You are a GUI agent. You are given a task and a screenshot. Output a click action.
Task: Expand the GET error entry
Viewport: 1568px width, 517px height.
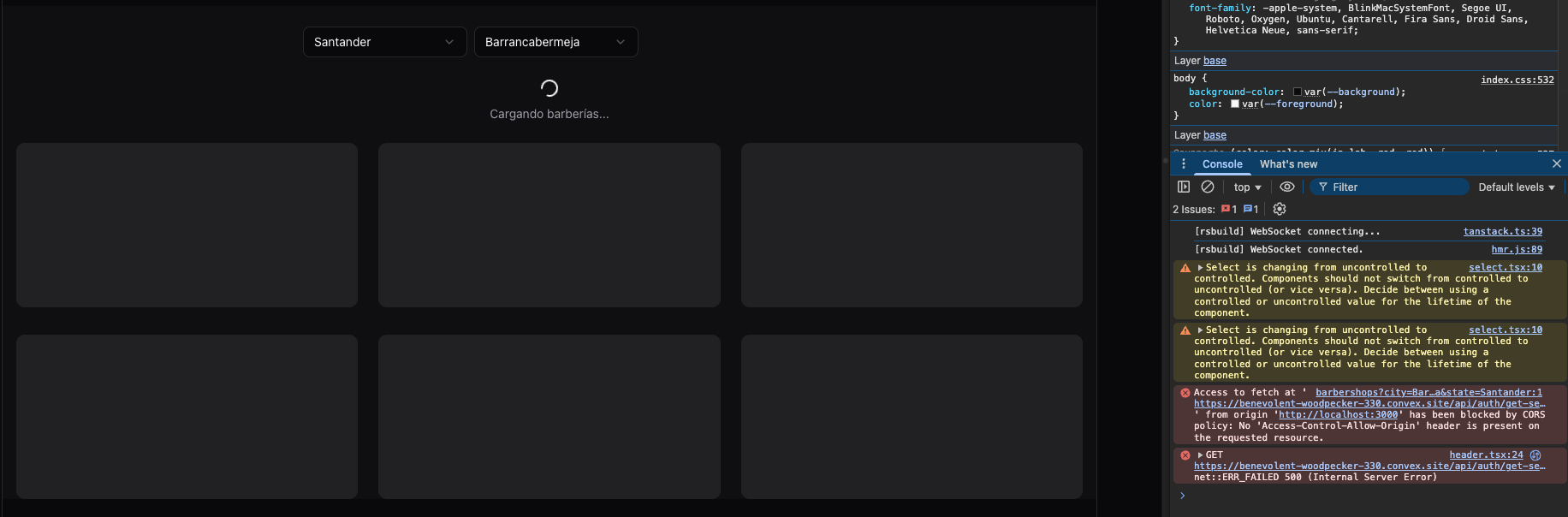[1201, 455]
